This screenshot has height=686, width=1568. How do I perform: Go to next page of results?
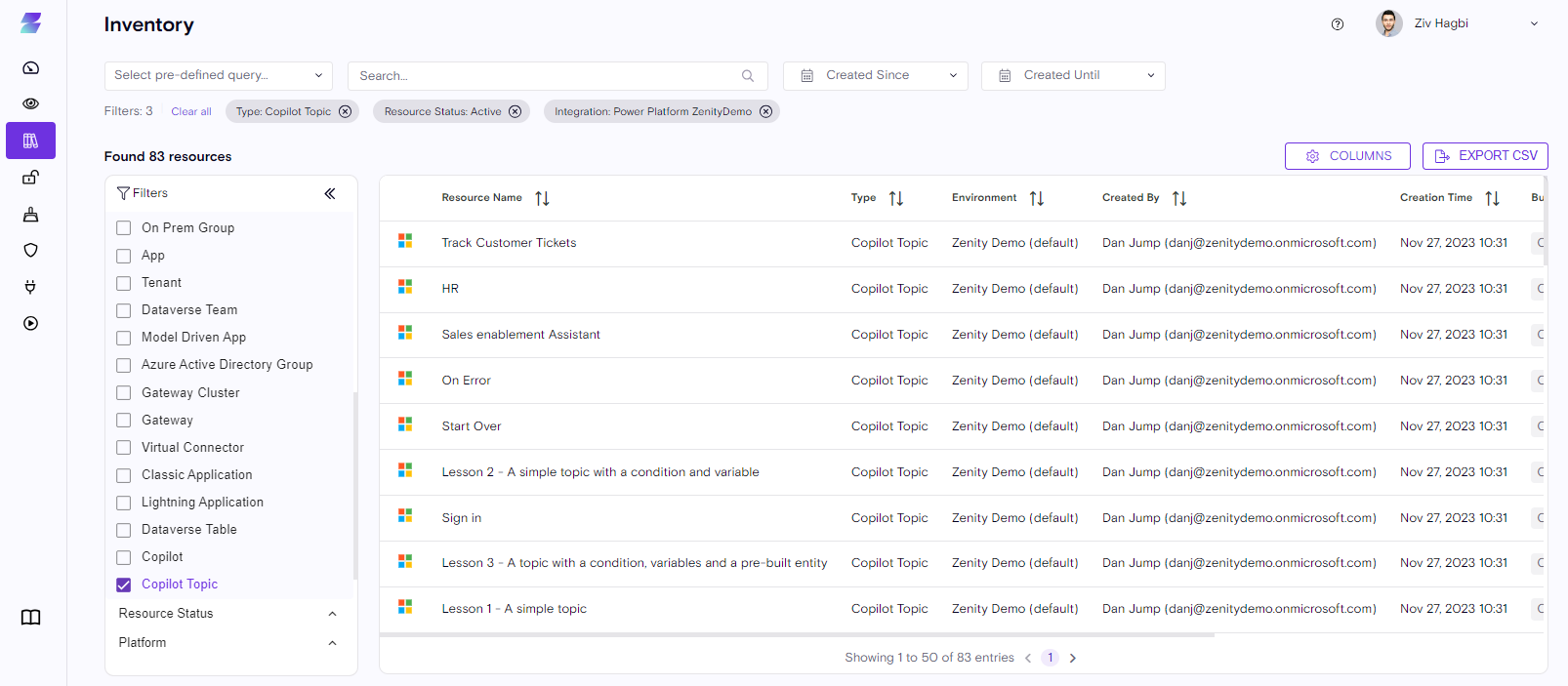tap(1072, 658)
